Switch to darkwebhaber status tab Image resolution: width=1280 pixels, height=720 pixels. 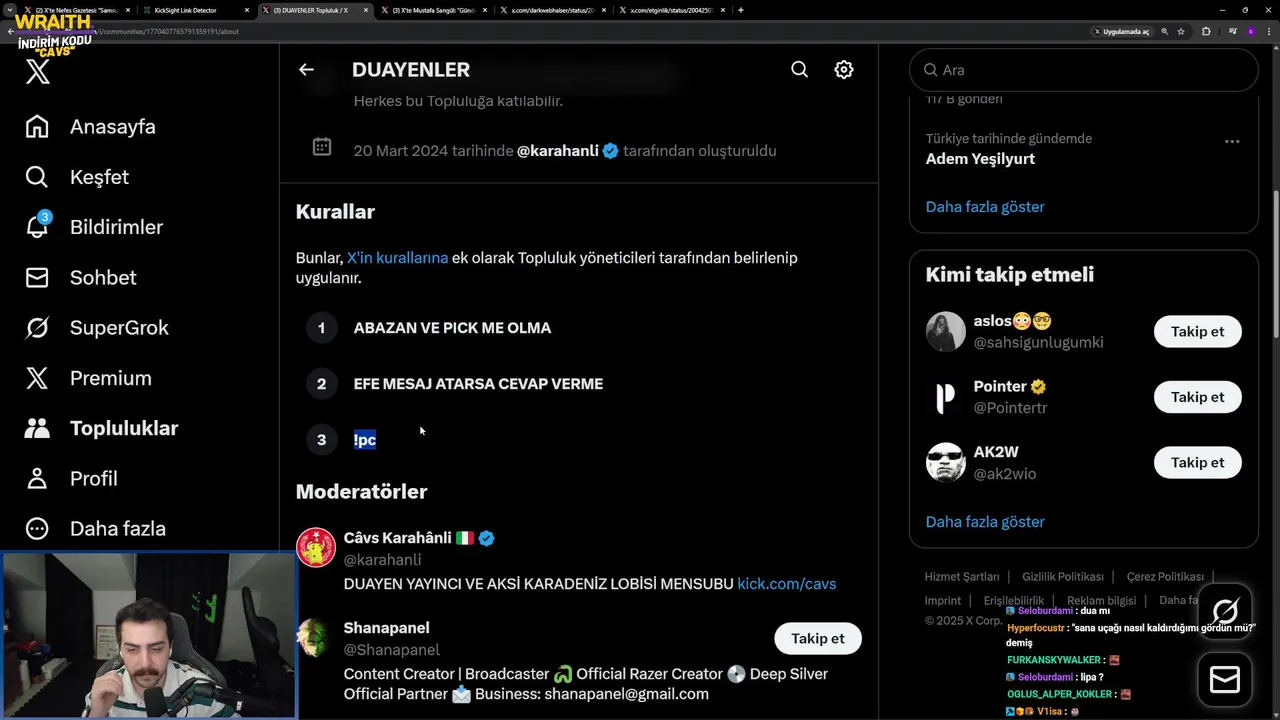click(551, 10)
